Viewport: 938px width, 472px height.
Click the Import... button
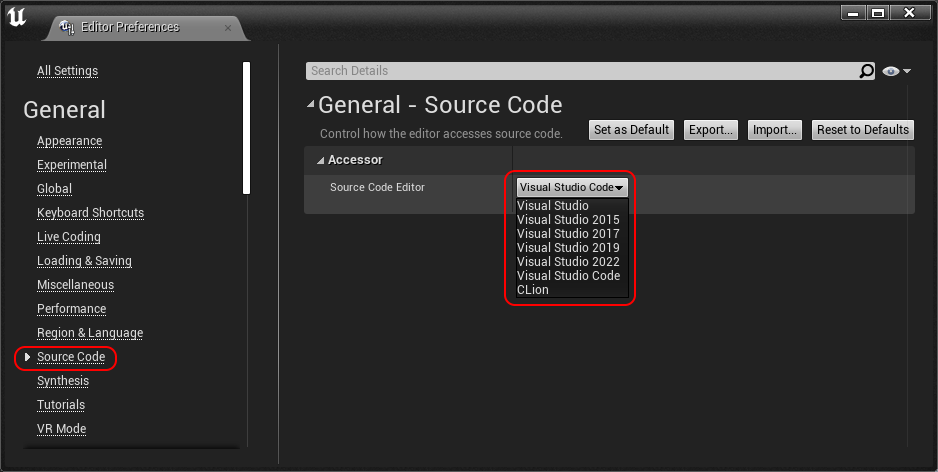[x=774, y=130]
